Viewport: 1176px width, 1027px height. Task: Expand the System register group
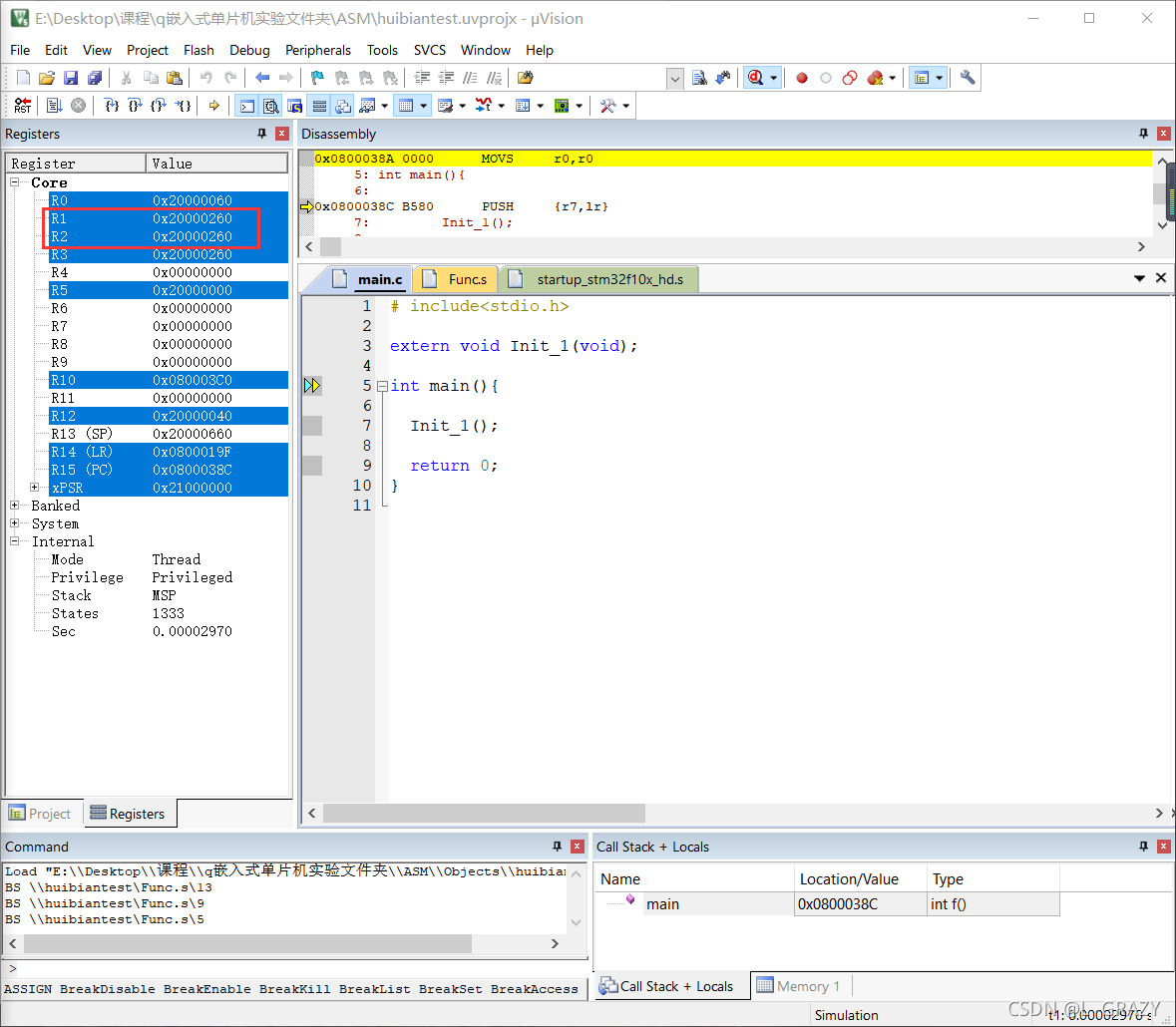point(14,523)
